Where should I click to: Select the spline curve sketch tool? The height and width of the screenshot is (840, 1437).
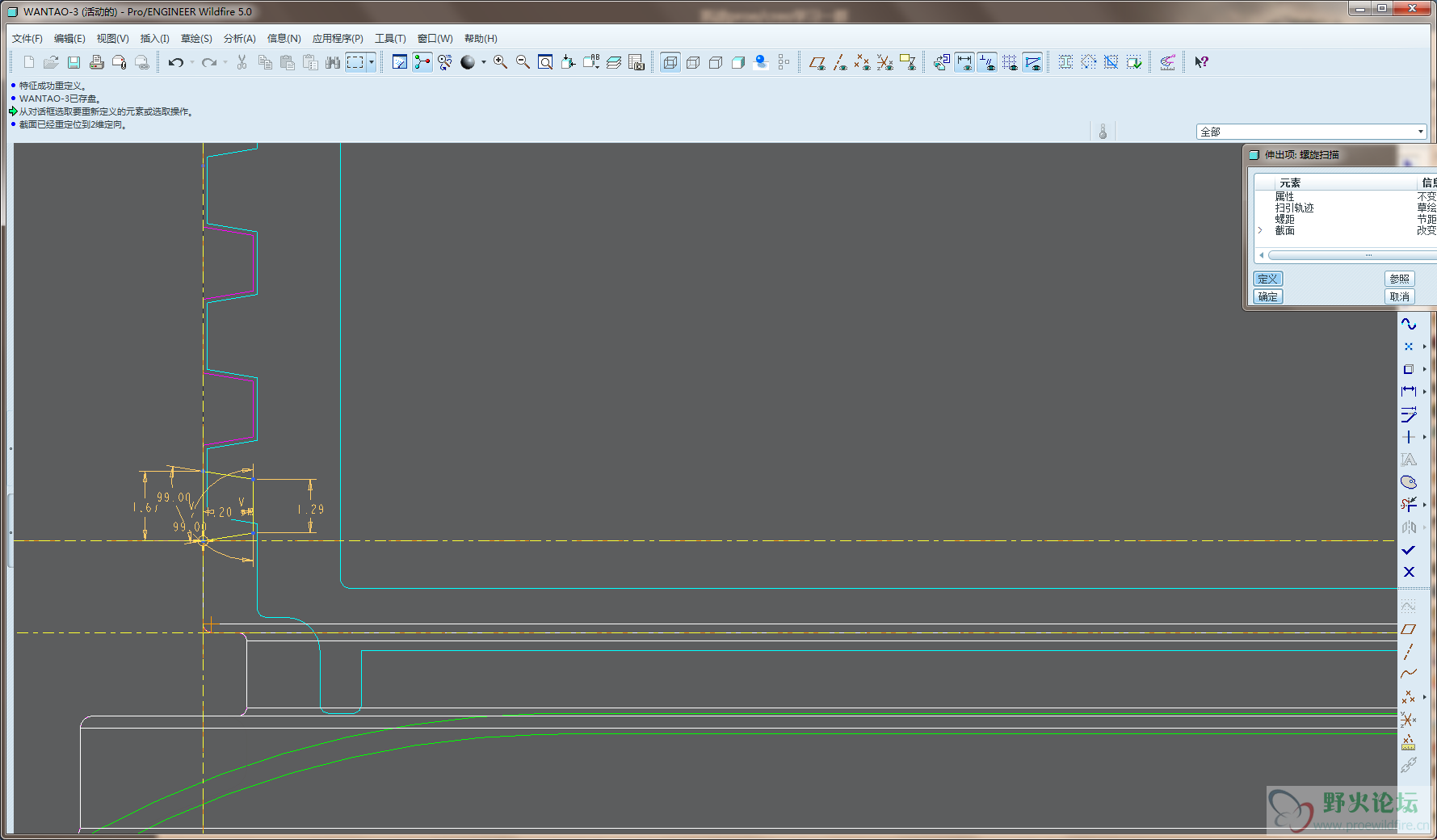1409,324
